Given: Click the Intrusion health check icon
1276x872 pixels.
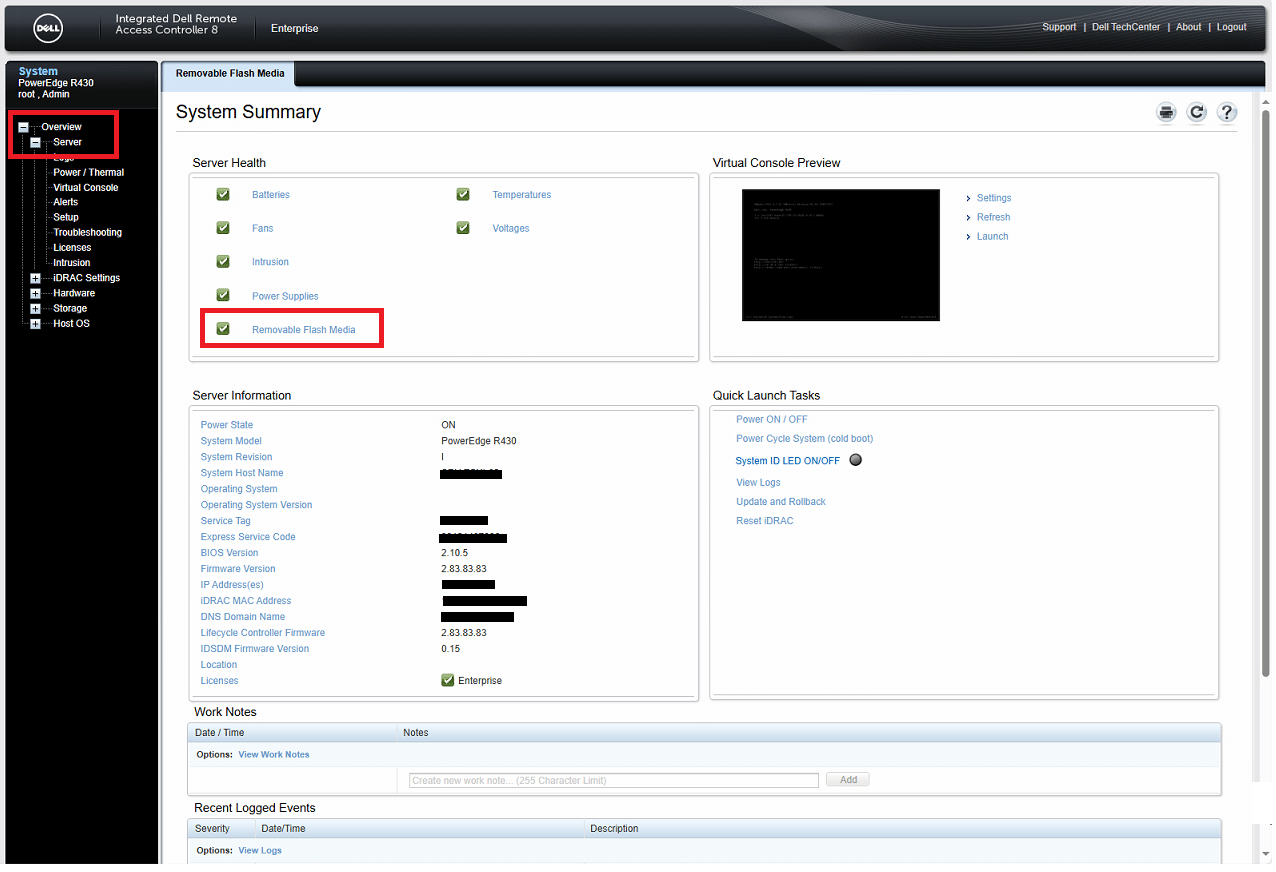Looking at the screenshot, I should click(x=223, y=261).
